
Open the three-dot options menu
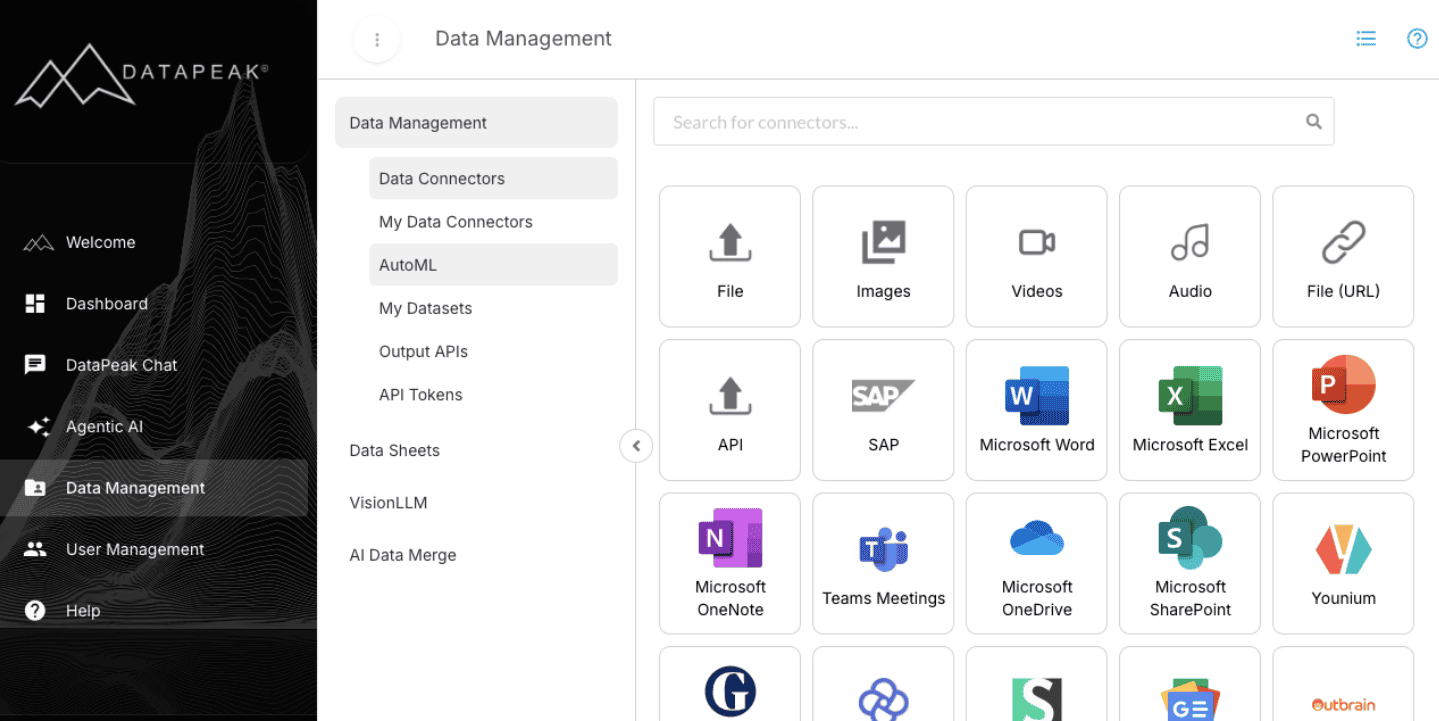[377, 38]
